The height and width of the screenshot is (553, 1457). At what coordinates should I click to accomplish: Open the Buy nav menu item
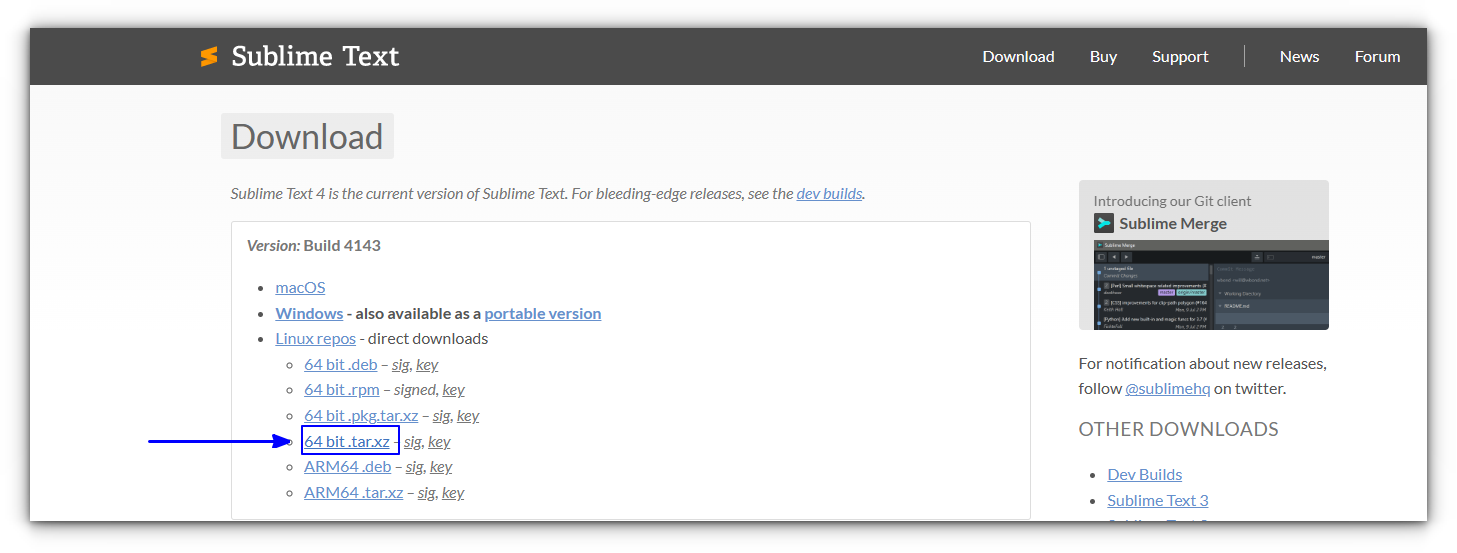coord(1103,57)
